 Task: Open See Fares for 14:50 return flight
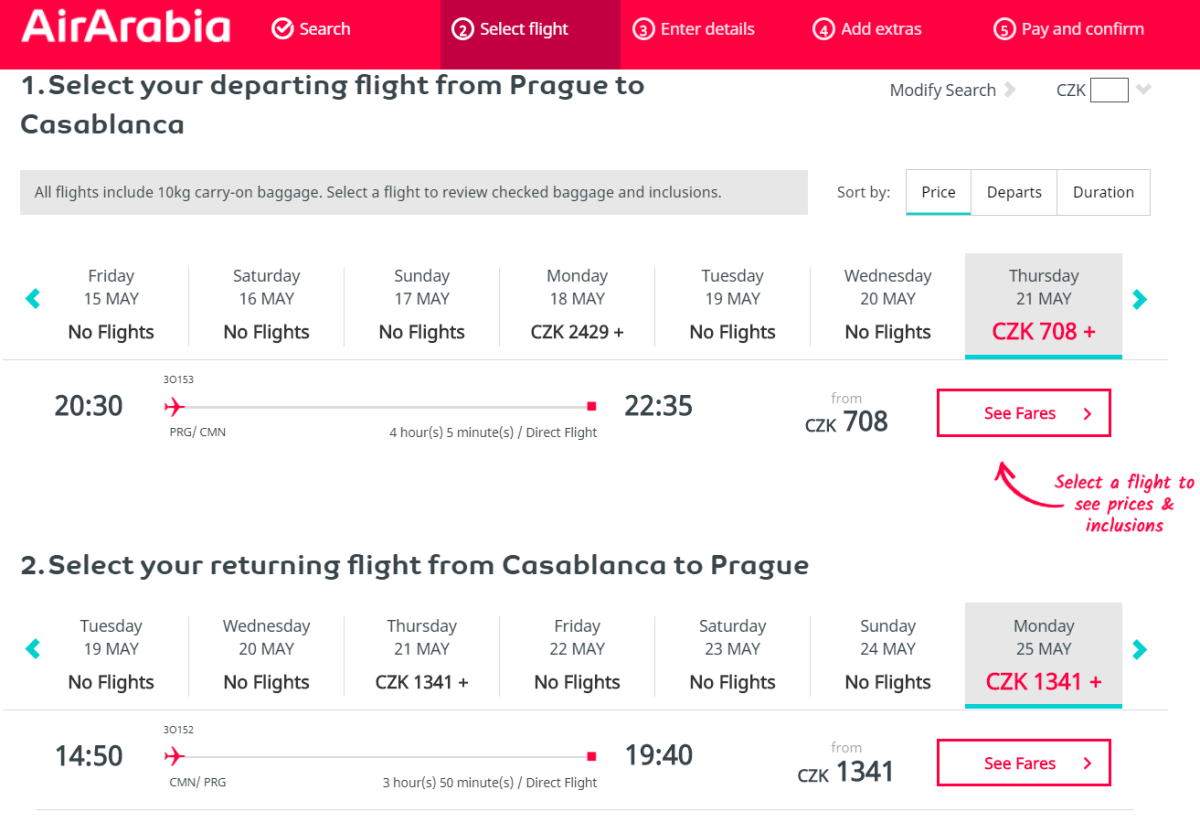click(1023, 763)
